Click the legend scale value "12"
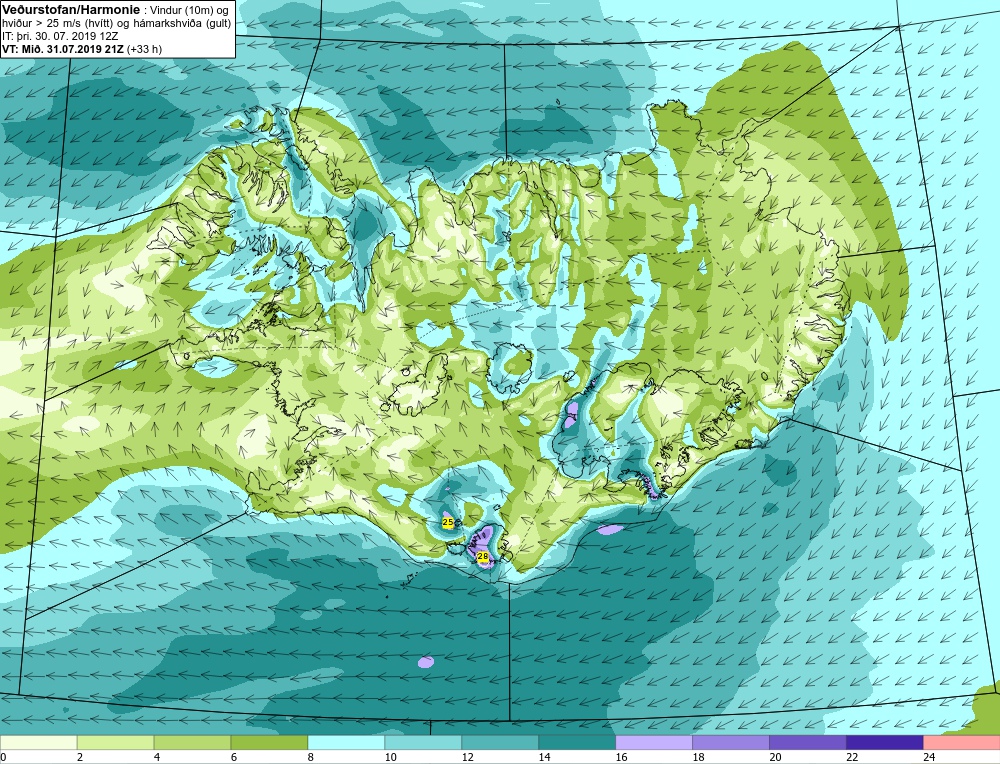The image size is (1000, 764). [x=467, y=757]
